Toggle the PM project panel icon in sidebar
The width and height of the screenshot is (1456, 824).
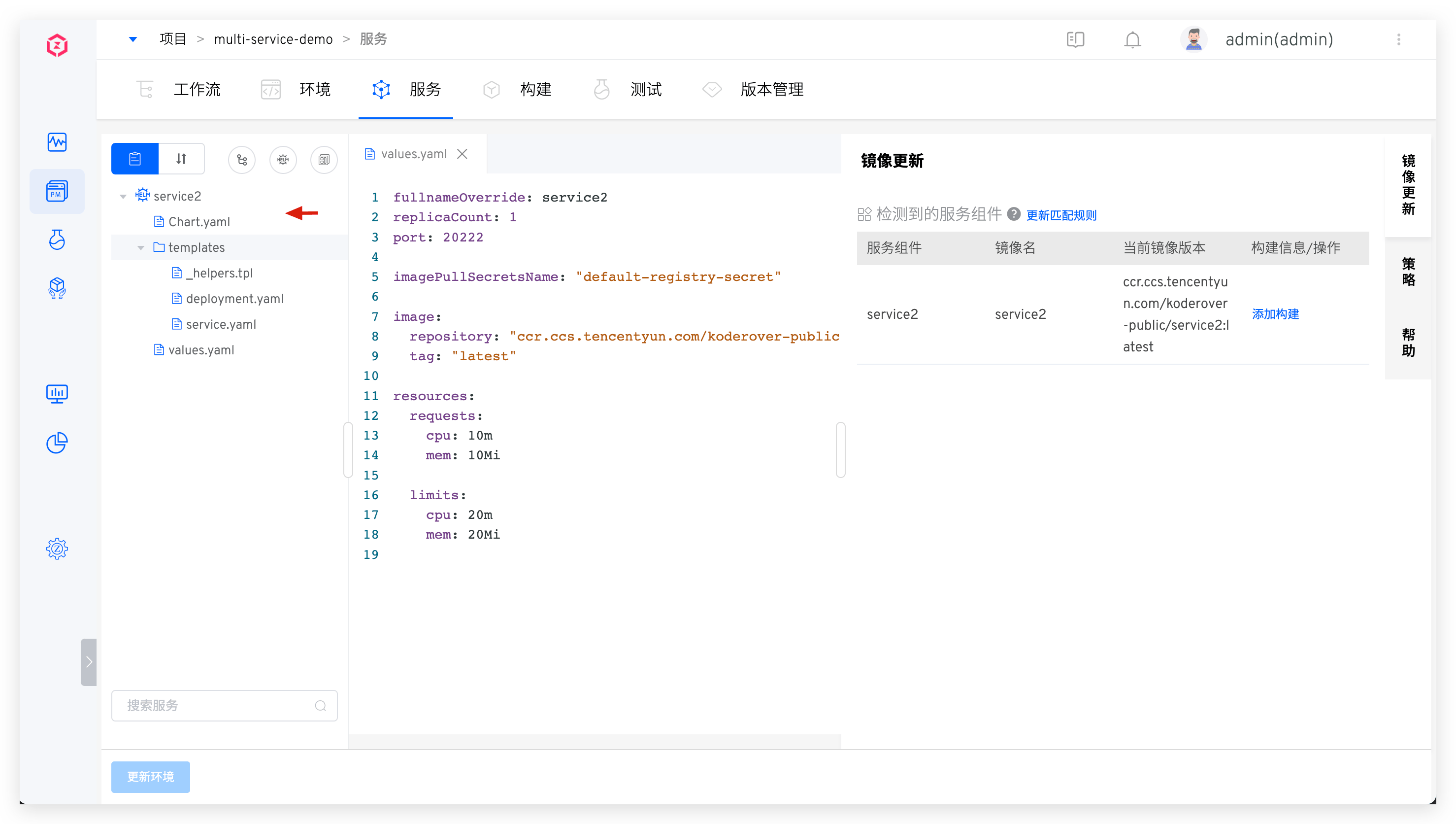click(57, 191)
